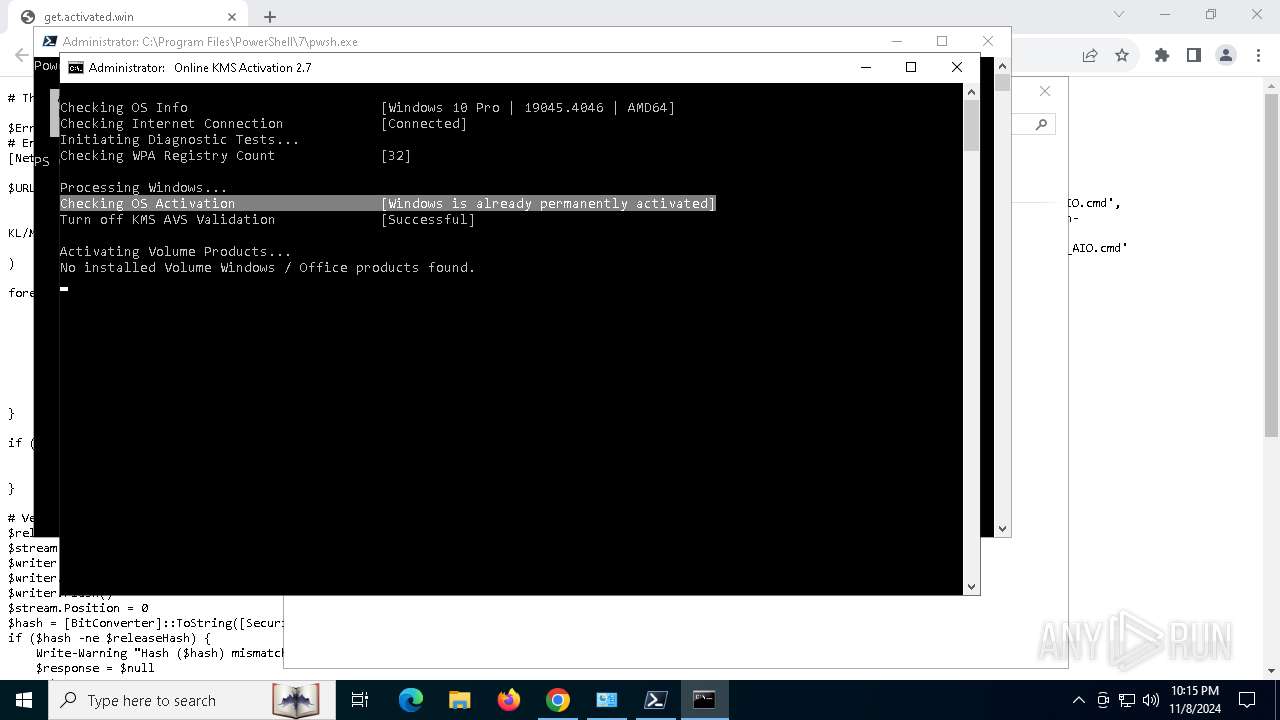Open Task View in the taskbar
Viewport: 1280px width, 720px height.
click(360, 700)
